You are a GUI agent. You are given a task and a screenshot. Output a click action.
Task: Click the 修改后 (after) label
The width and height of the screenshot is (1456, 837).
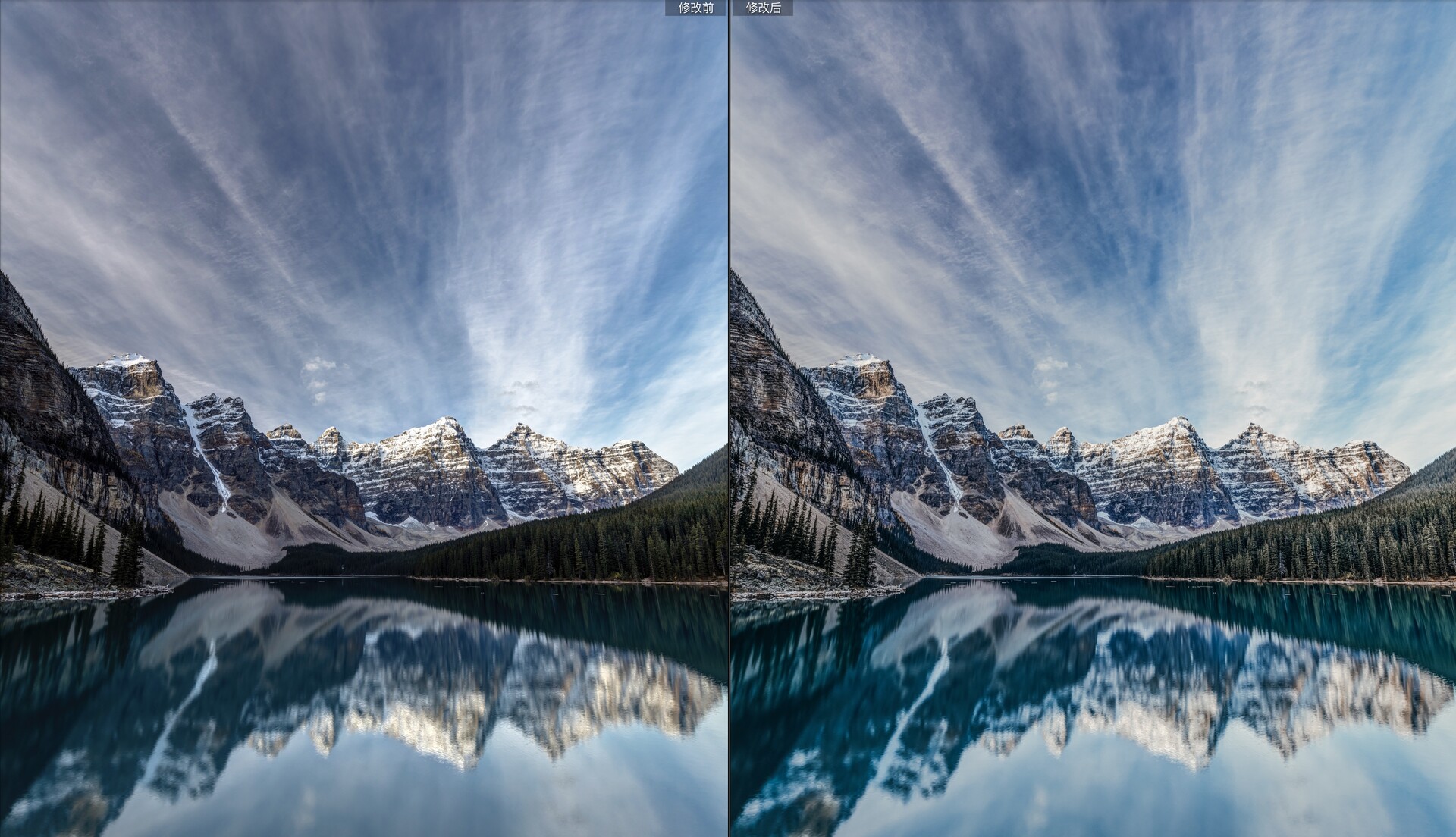pos(763,8)
